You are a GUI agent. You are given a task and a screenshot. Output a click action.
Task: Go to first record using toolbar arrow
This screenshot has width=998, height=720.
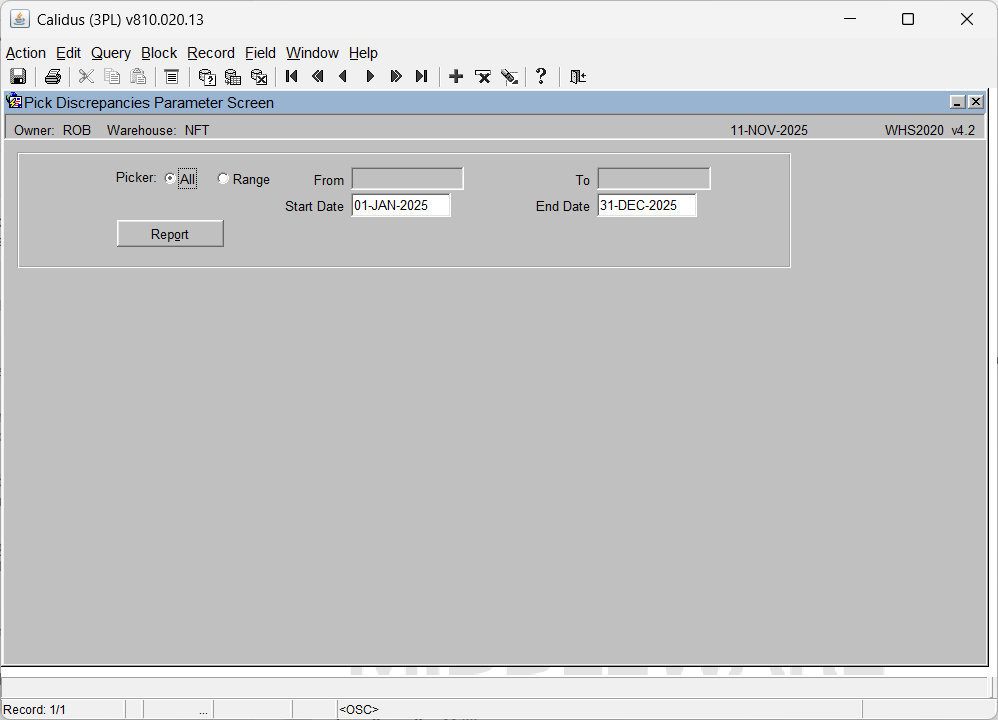pyautogui.click(x=292, y=77)
